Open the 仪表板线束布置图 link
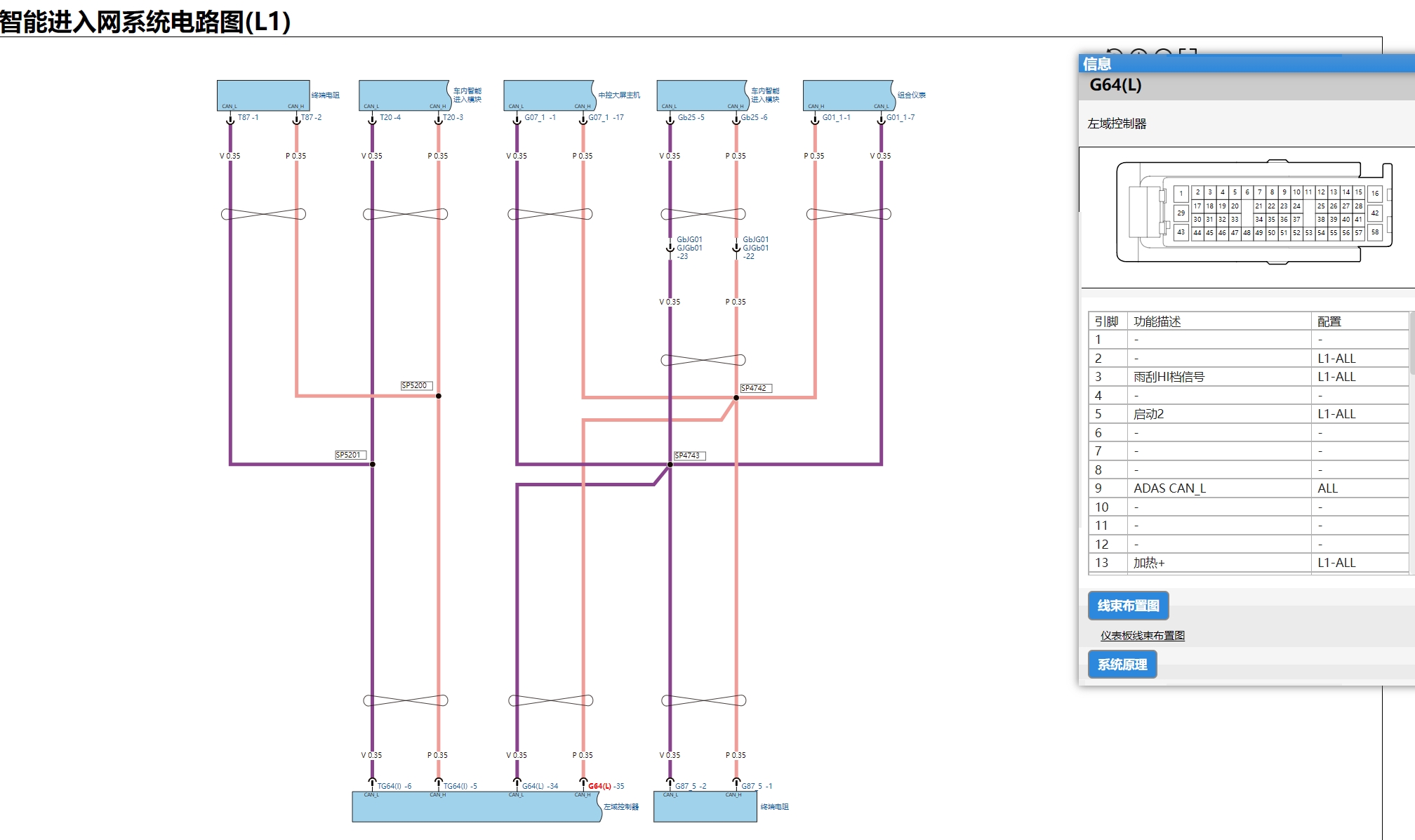The height and width of the screenshot is (840, 1415). [x=1142, y=636]
